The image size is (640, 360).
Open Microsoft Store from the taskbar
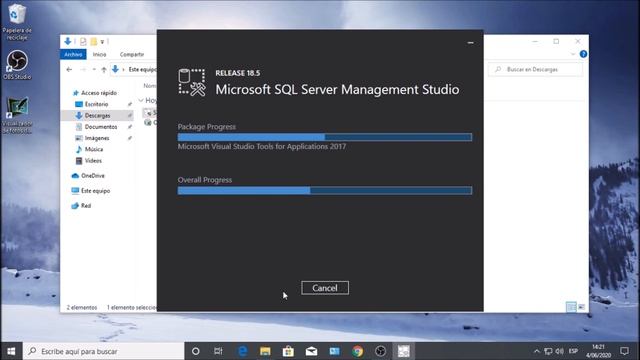point(288,351)
